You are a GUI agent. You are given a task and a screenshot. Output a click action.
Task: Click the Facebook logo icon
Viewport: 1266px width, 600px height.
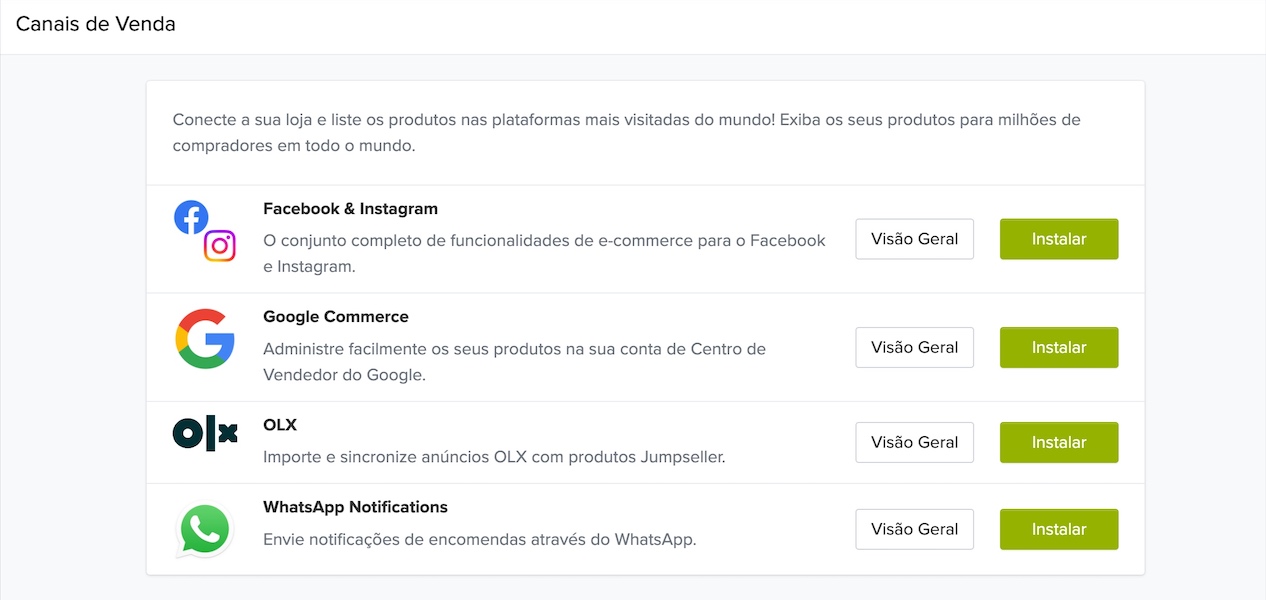pos(191,217)
